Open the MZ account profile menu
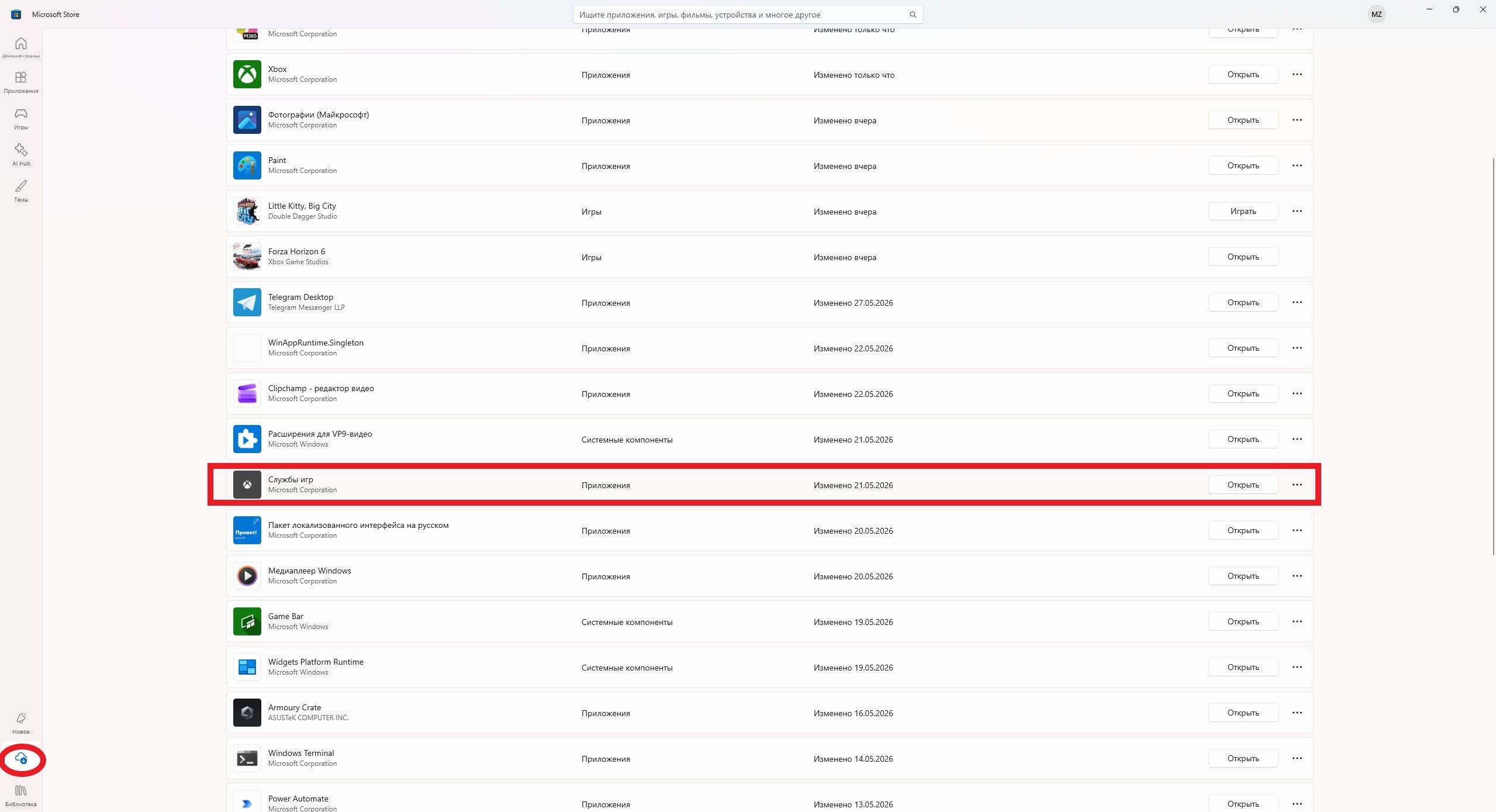Screen dimensions: 1496x812 tap(1377, 15)
